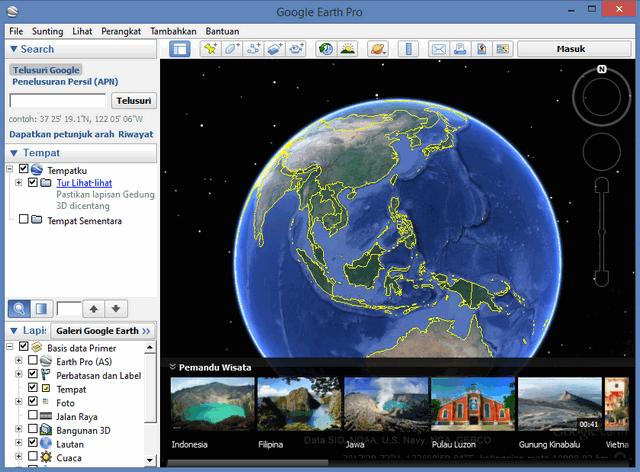This screenshot has height=472, width=640.
Task: Click the move joystick circle
Action: click(602, 151)
